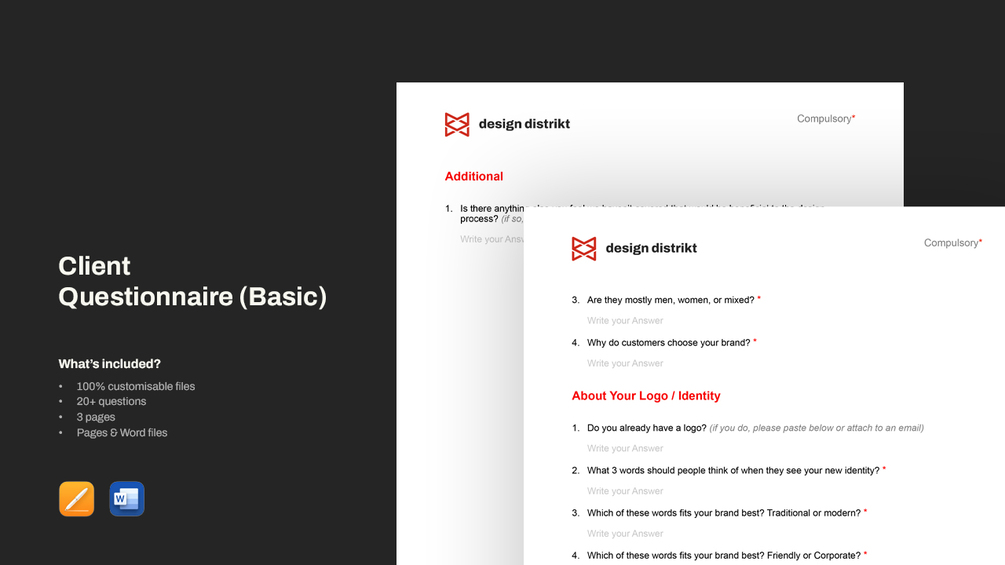Click the 'Additional' heading on back page
This screenshot has height=565, width=1005.
474,176
